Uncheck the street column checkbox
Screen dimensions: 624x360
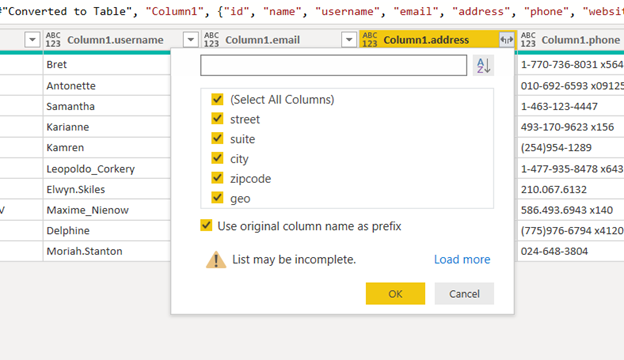click(x=217, y=119)
